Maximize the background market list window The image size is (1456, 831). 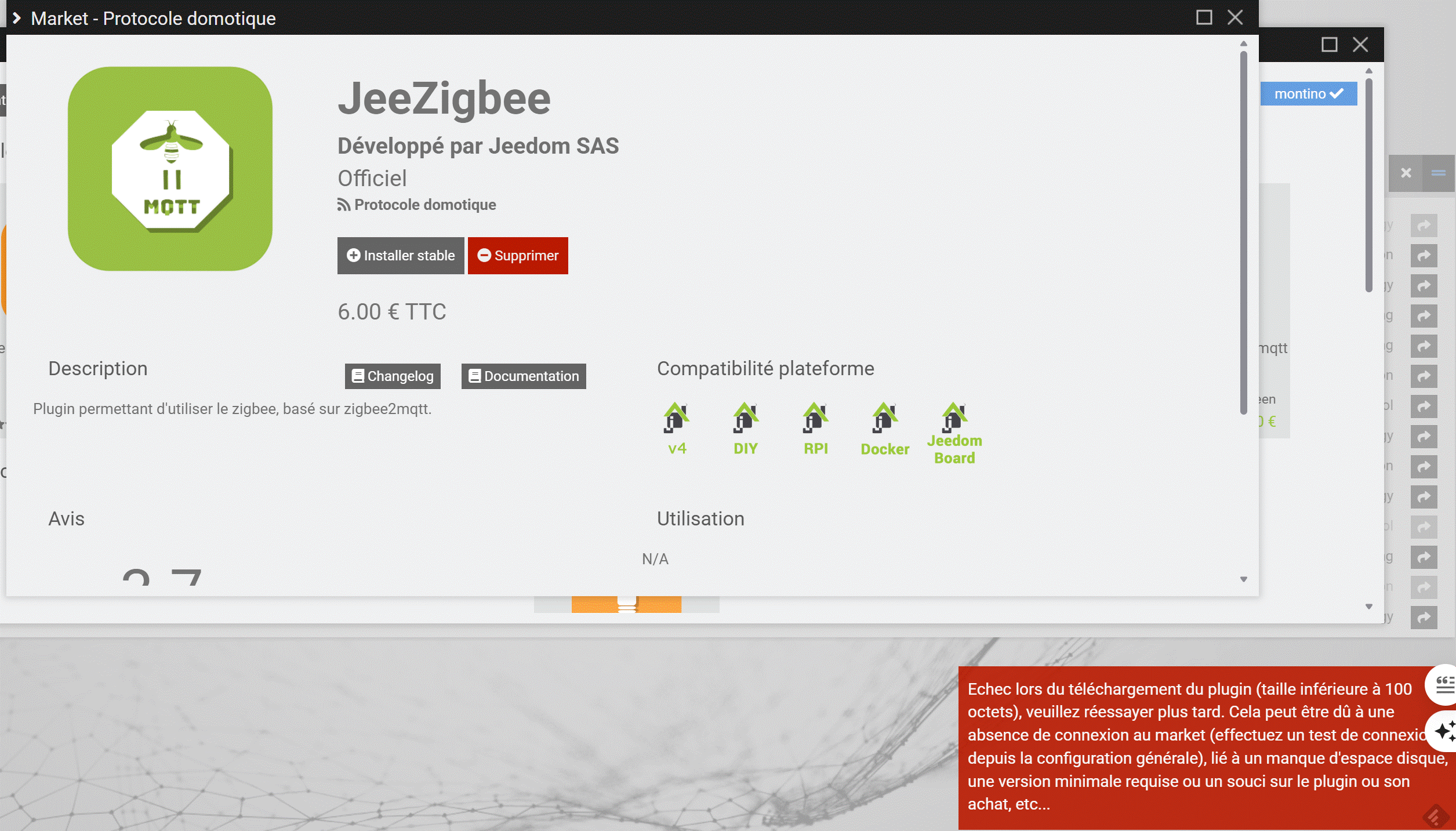(x=1329, y=45)
